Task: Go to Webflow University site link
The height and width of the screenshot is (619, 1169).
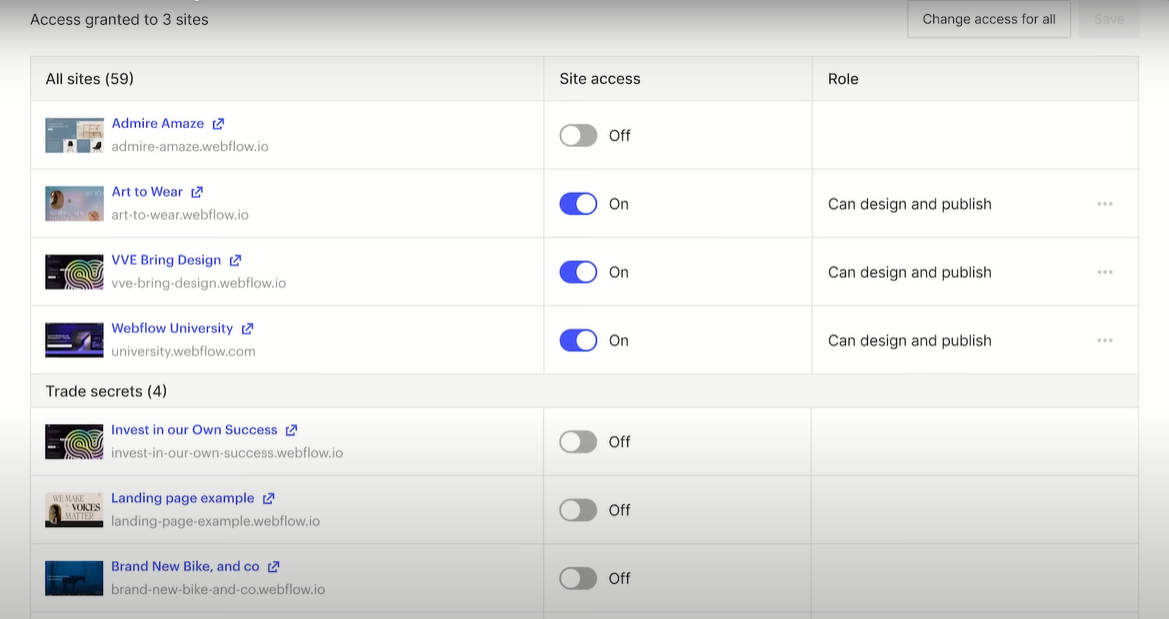Action: [172, 328]
